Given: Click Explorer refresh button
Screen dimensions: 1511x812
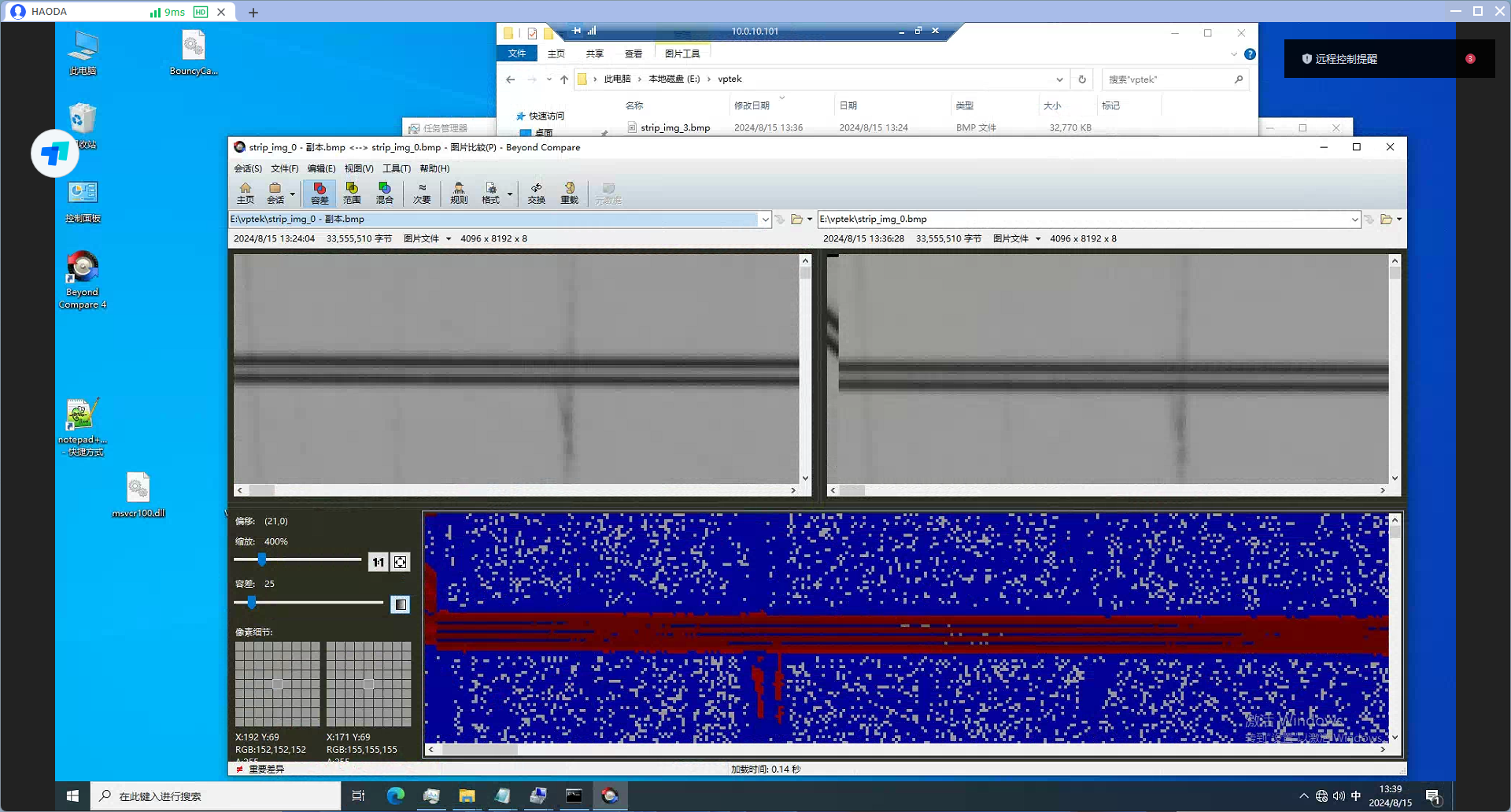Looking at the screenshot, I should pyautogui.click(x=1082, y=79).
